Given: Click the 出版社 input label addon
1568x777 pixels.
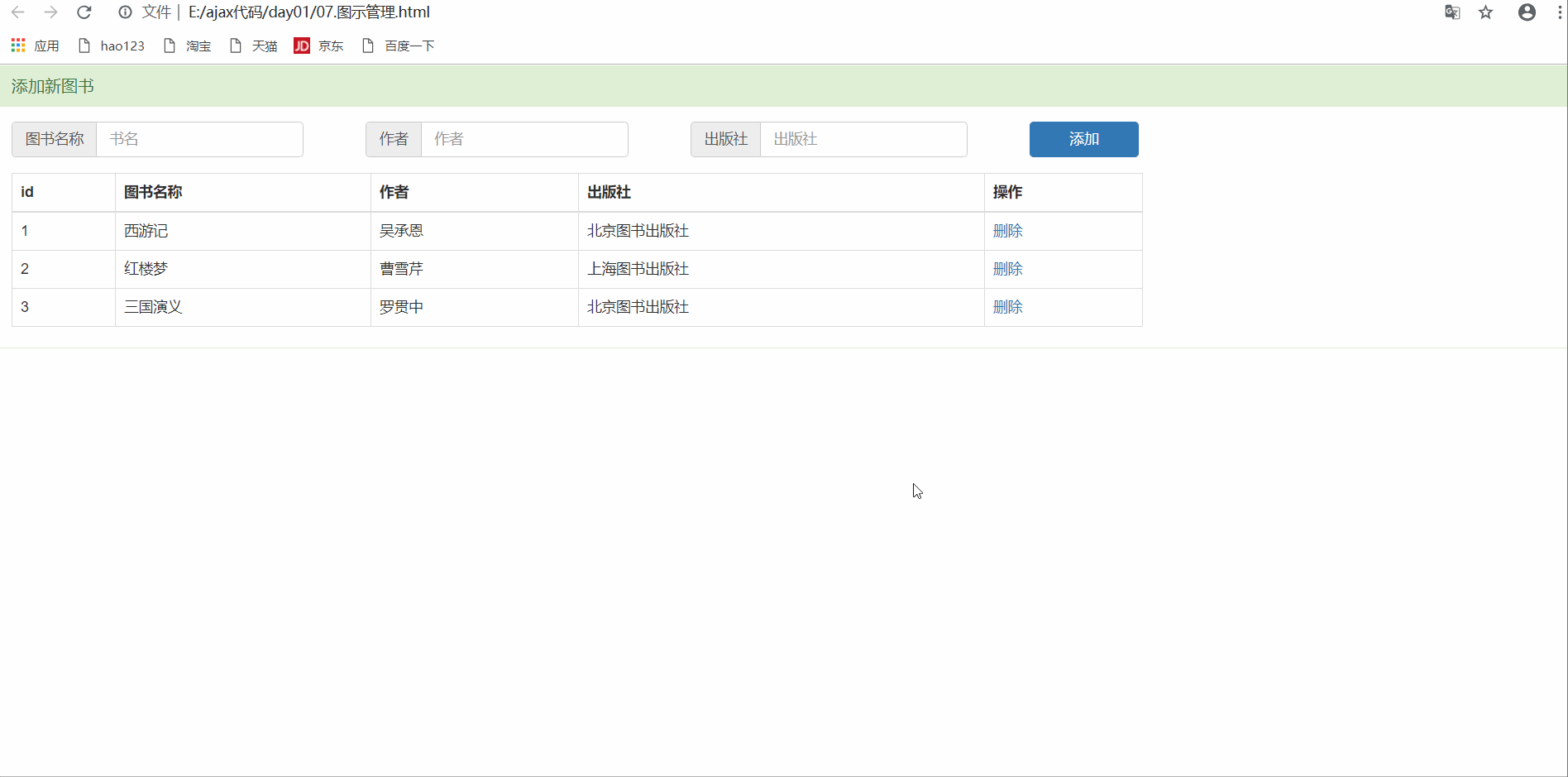Looking at the screenshot, I should 726,139.
